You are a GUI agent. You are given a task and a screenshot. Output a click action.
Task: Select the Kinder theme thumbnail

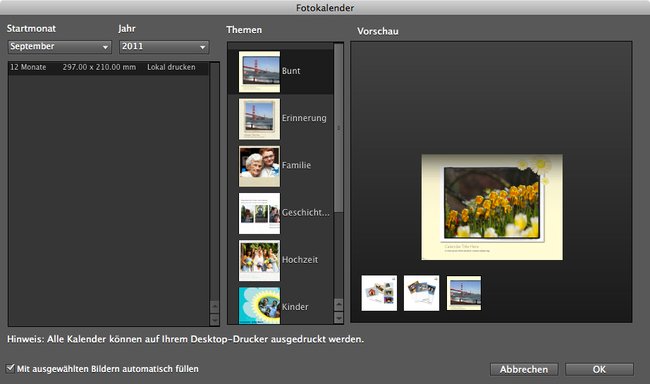(259, 305)
